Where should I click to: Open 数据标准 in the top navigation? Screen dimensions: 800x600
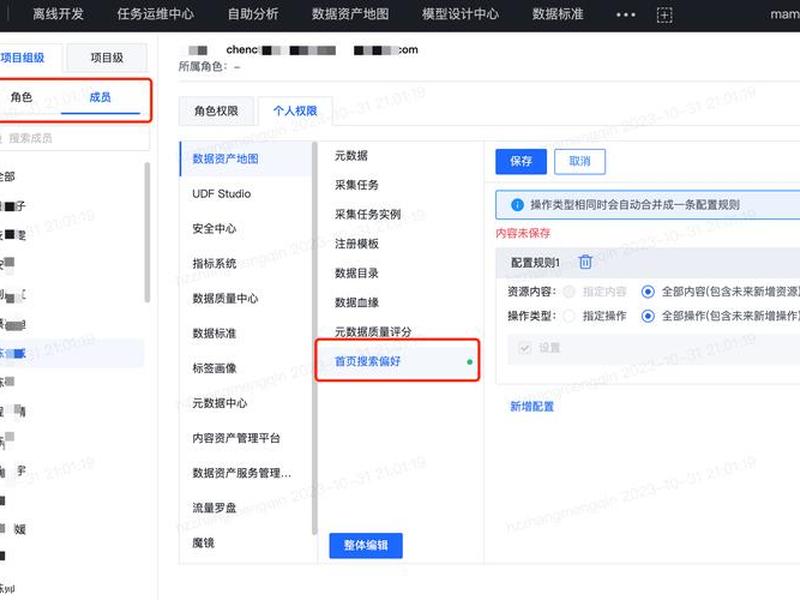pos(558,14)
